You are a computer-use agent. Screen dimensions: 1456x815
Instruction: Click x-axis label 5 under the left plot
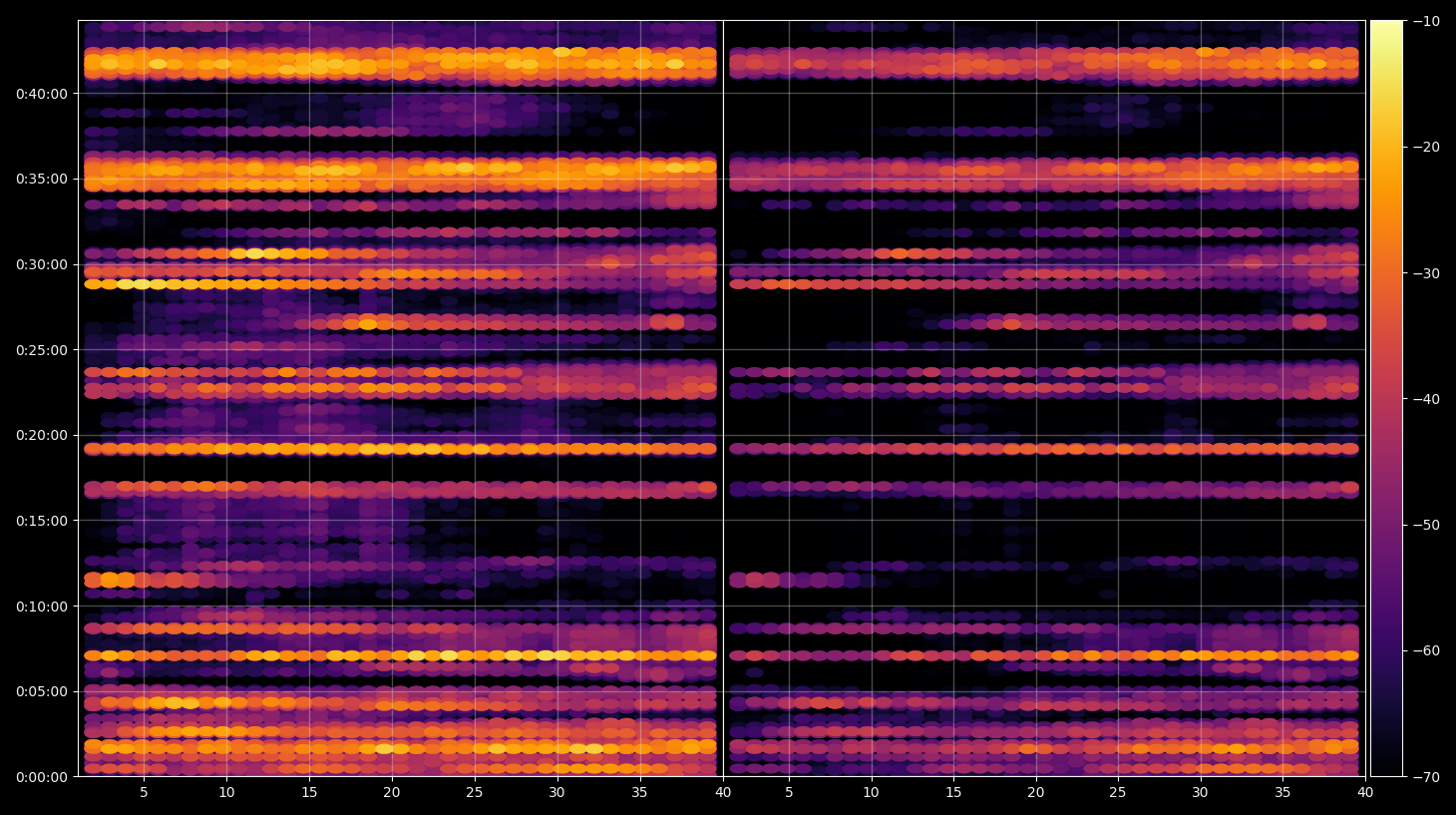pyautogui.click(x=144, y=793)
